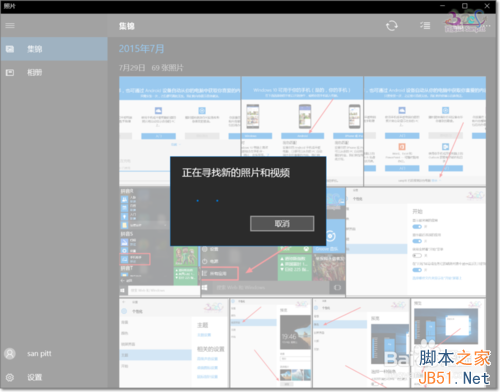Select the 相册 sidebar item label
The height and width of the screenshot is (392, 500).
click(x=35, y=72)
